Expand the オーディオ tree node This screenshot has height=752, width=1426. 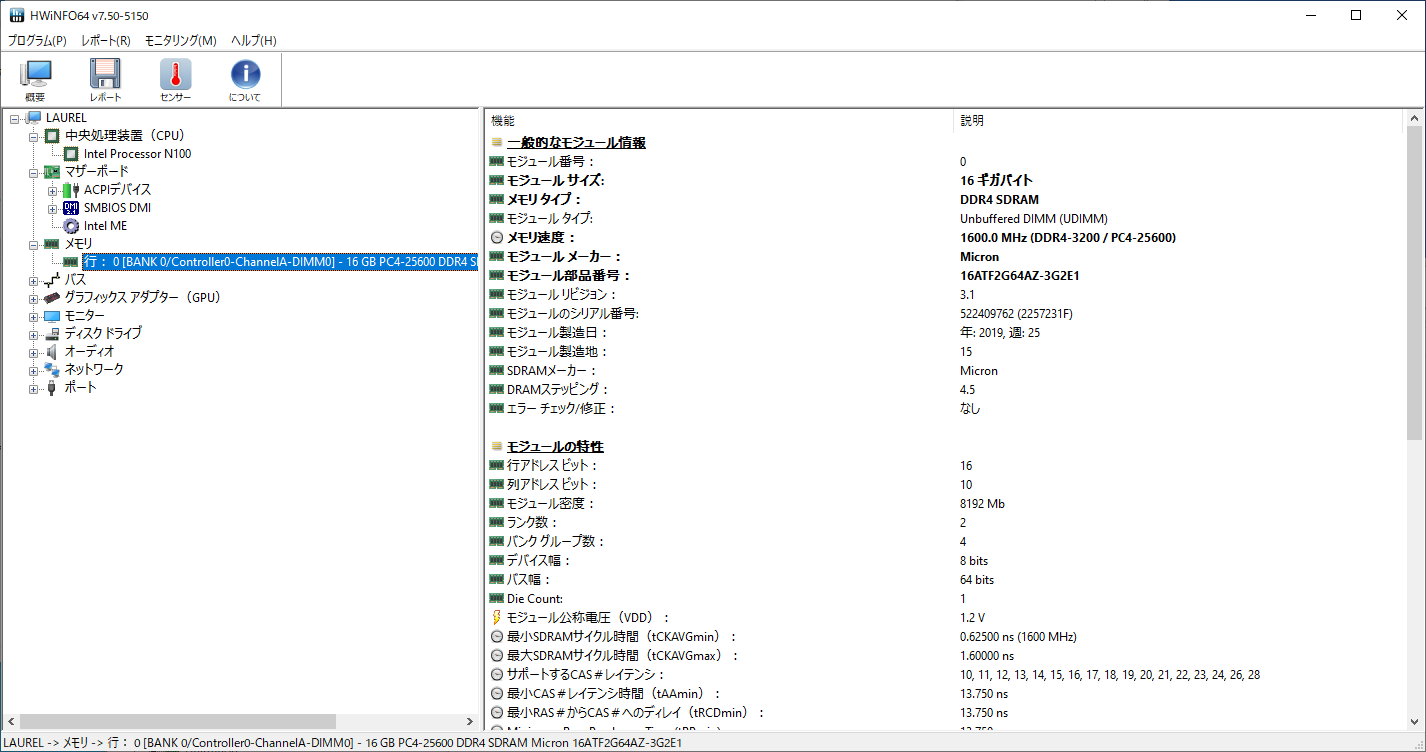tap(34, 352)
